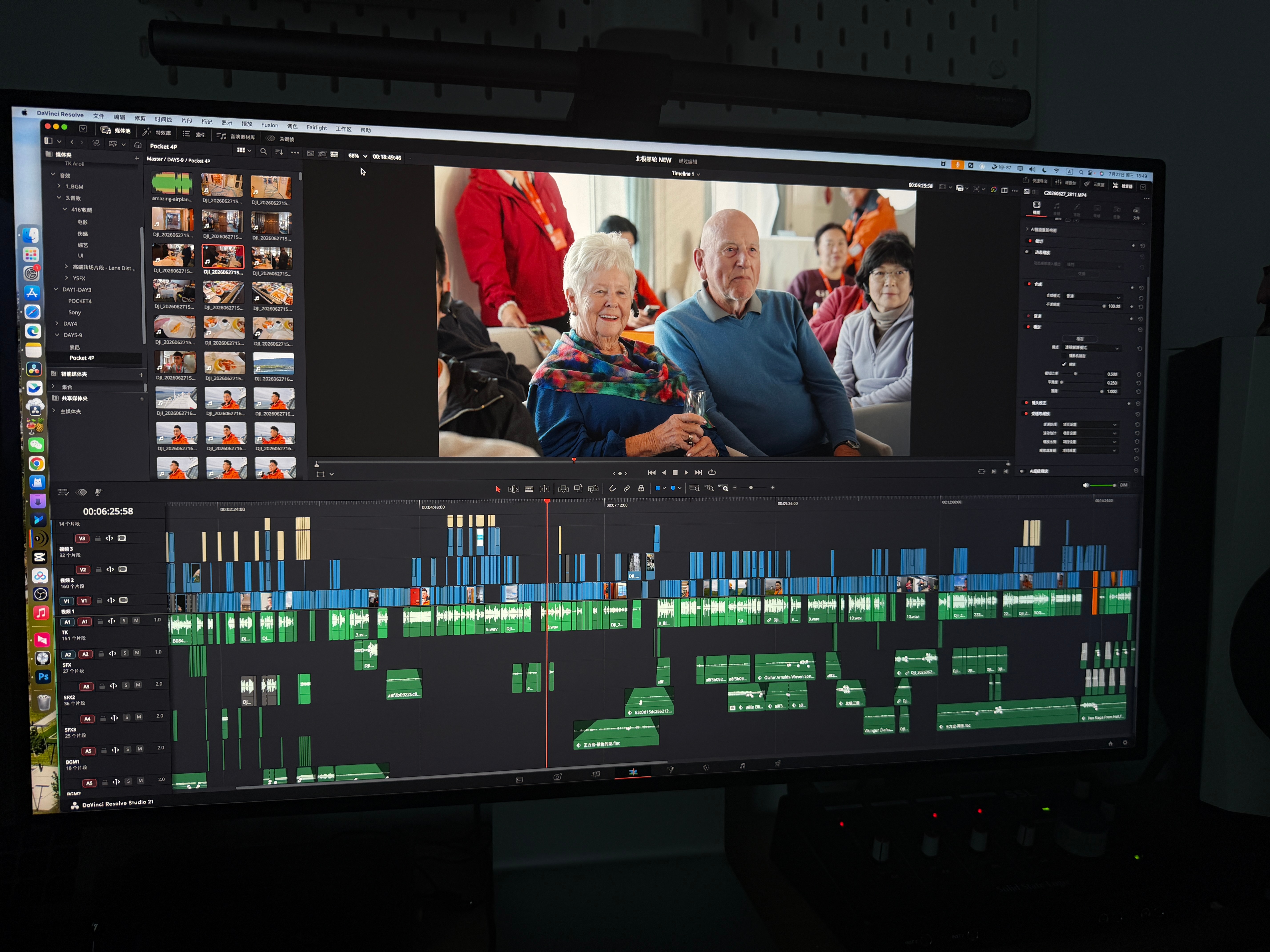Open the Timeline 1 name dropdown
This screenshot has width=1270, height=952.
(686, 174)
